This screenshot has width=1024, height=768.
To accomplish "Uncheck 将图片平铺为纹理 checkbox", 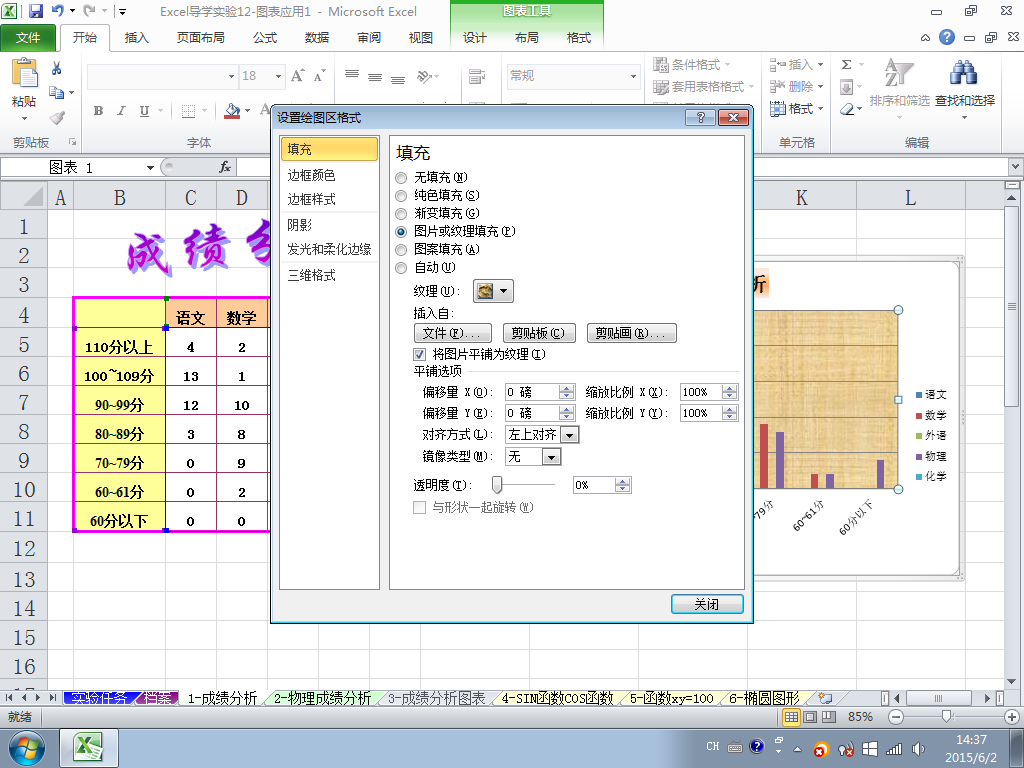I will [419, 355].
